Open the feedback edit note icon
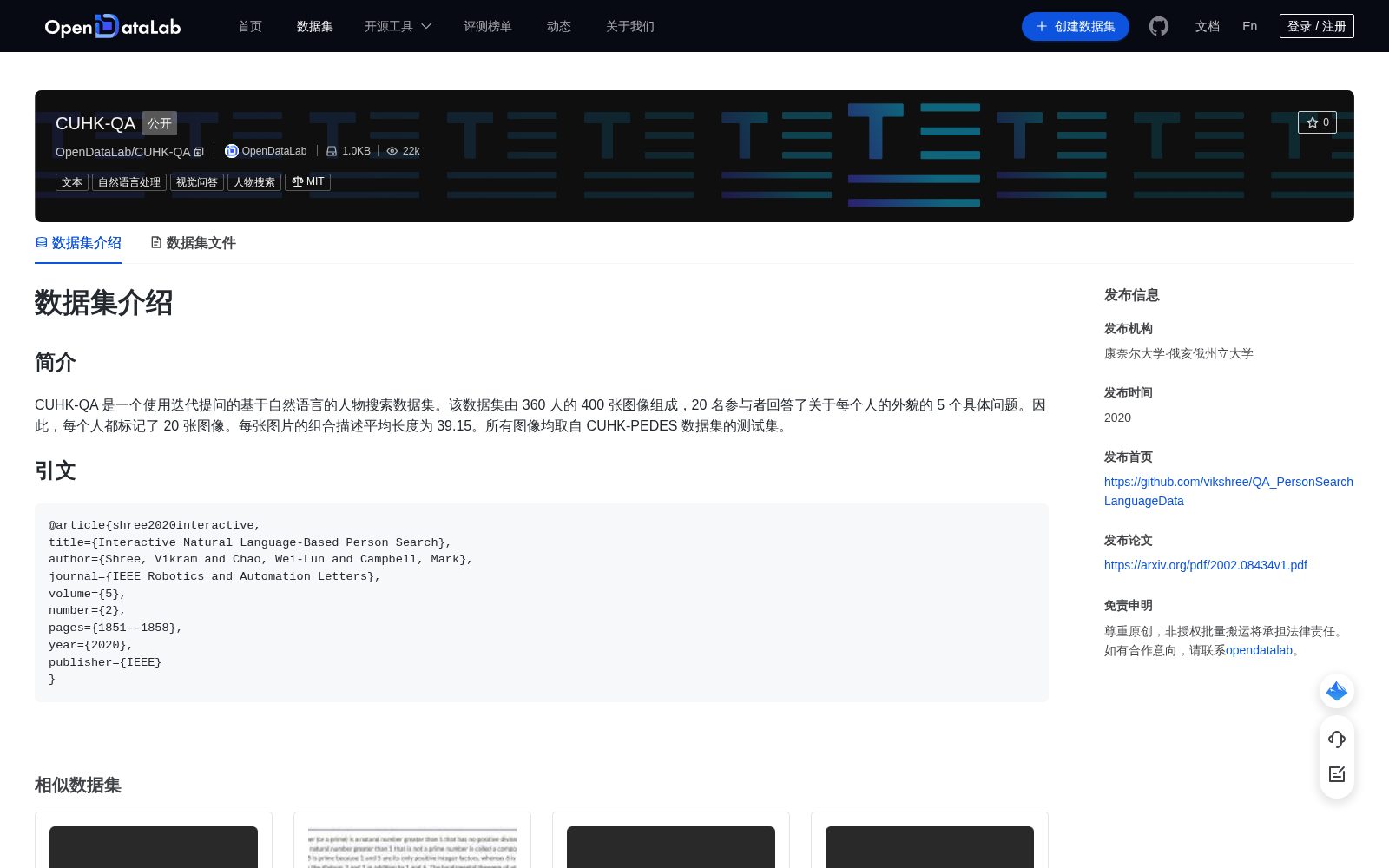 coord(1337,774)
